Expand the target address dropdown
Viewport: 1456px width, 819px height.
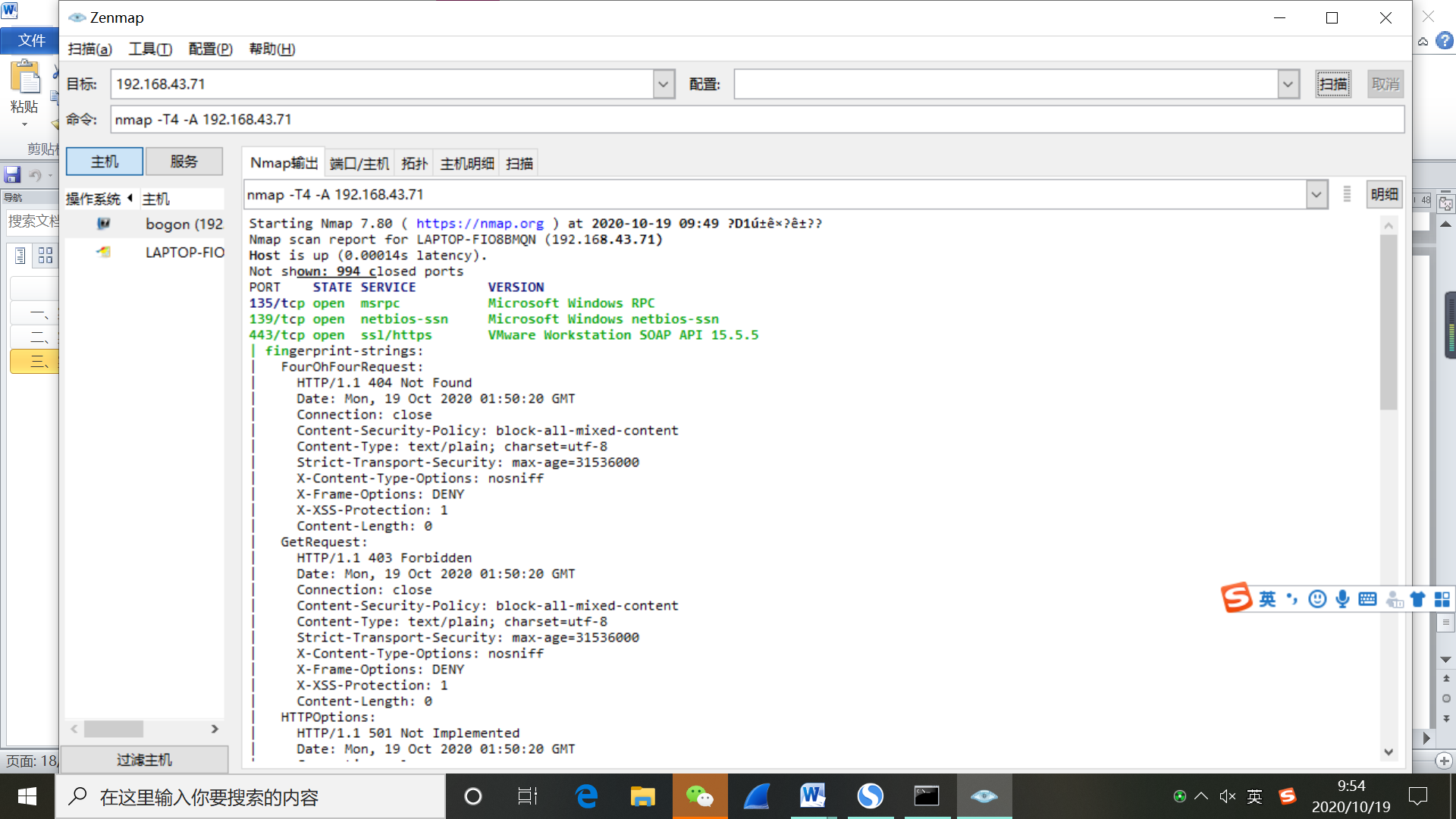tap(664, 84)
